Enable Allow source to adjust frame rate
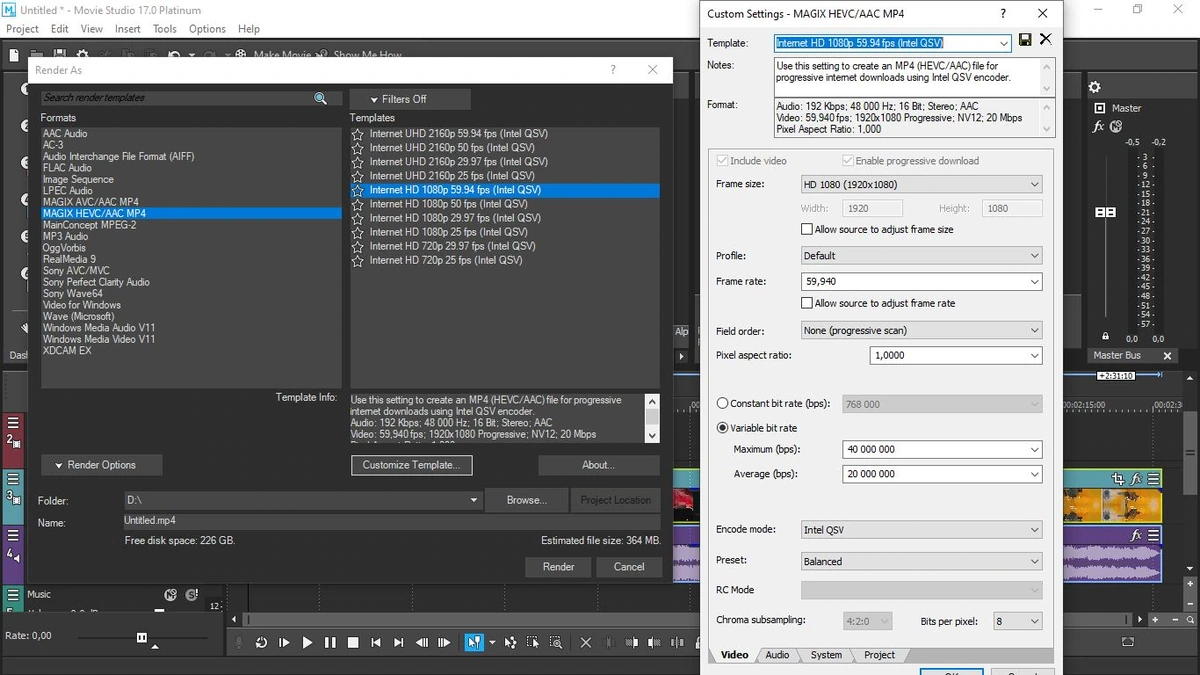Viewport: 1200px width, 675px height. pyautogui.click(x=807, y=303)
